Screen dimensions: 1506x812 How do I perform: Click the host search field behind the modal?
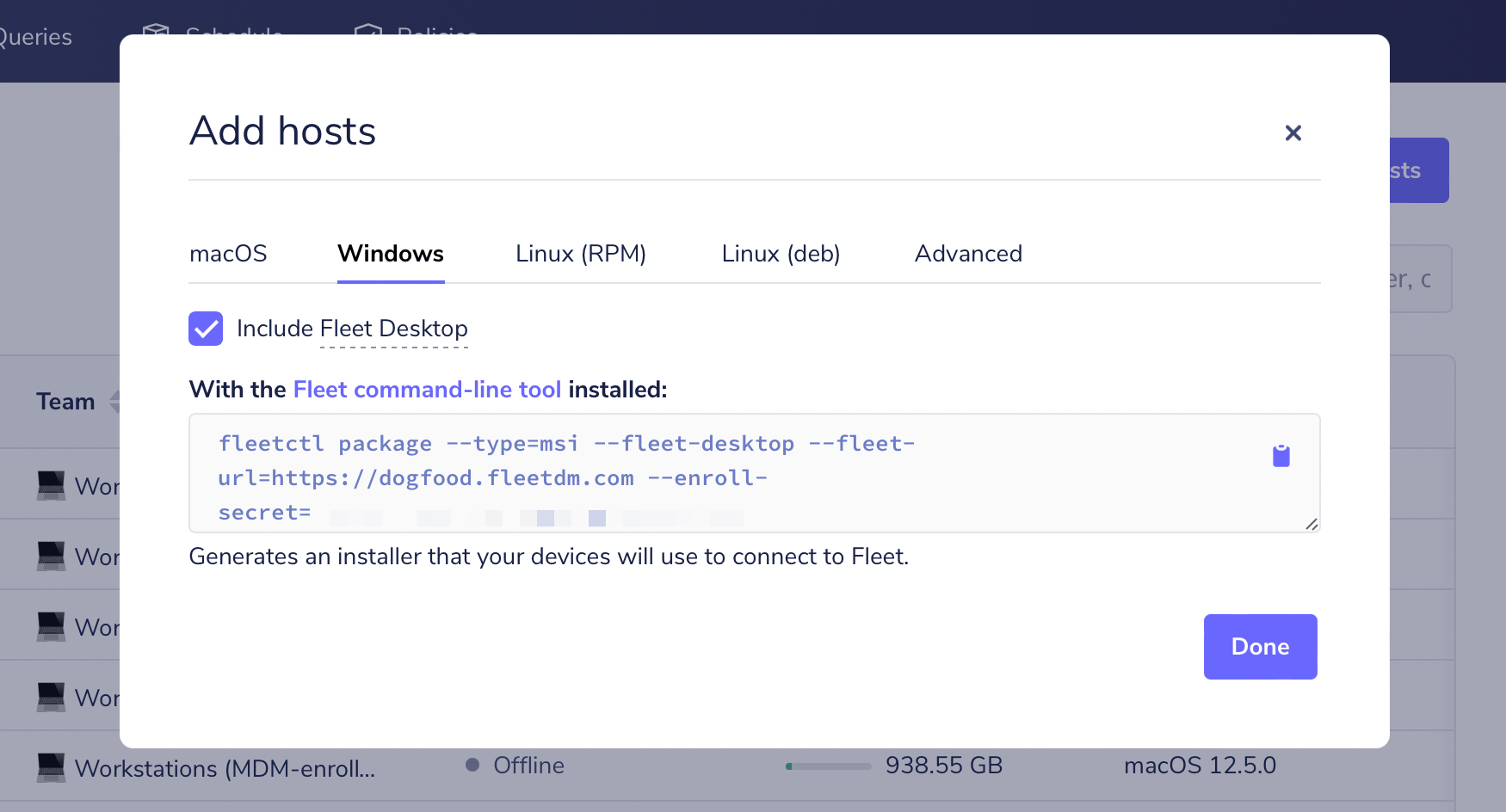point(1421,279)
